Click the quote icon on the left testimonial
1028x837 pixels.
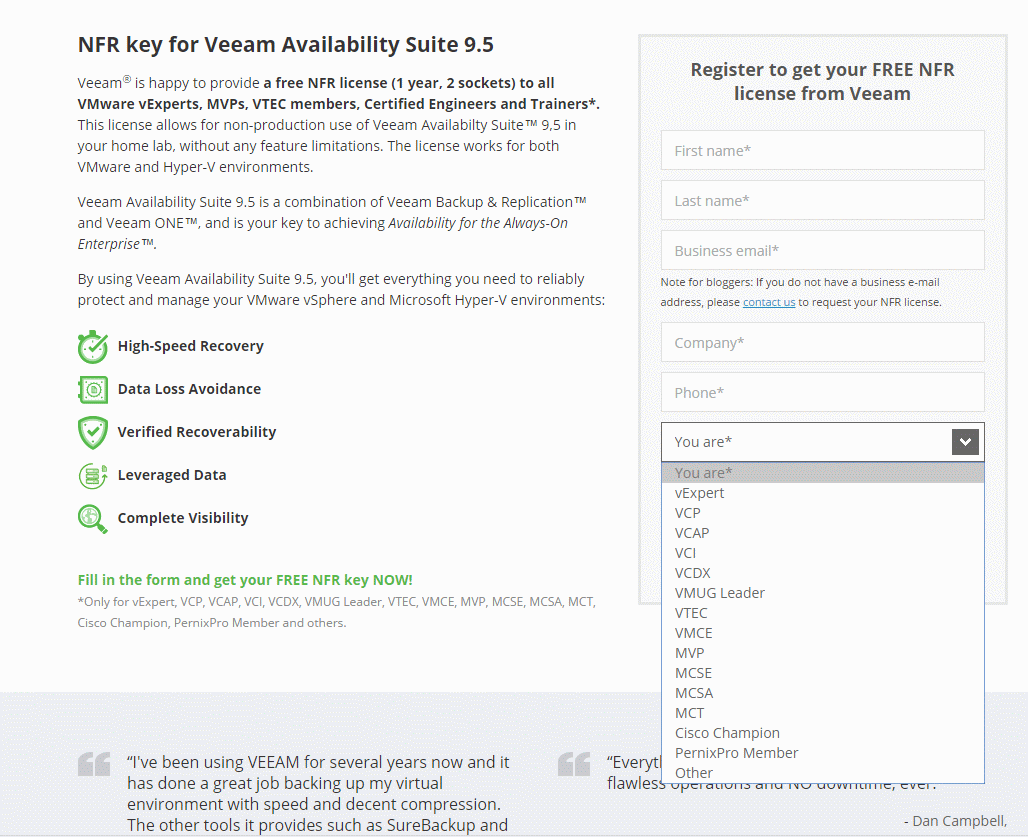[x=93, y=765]
